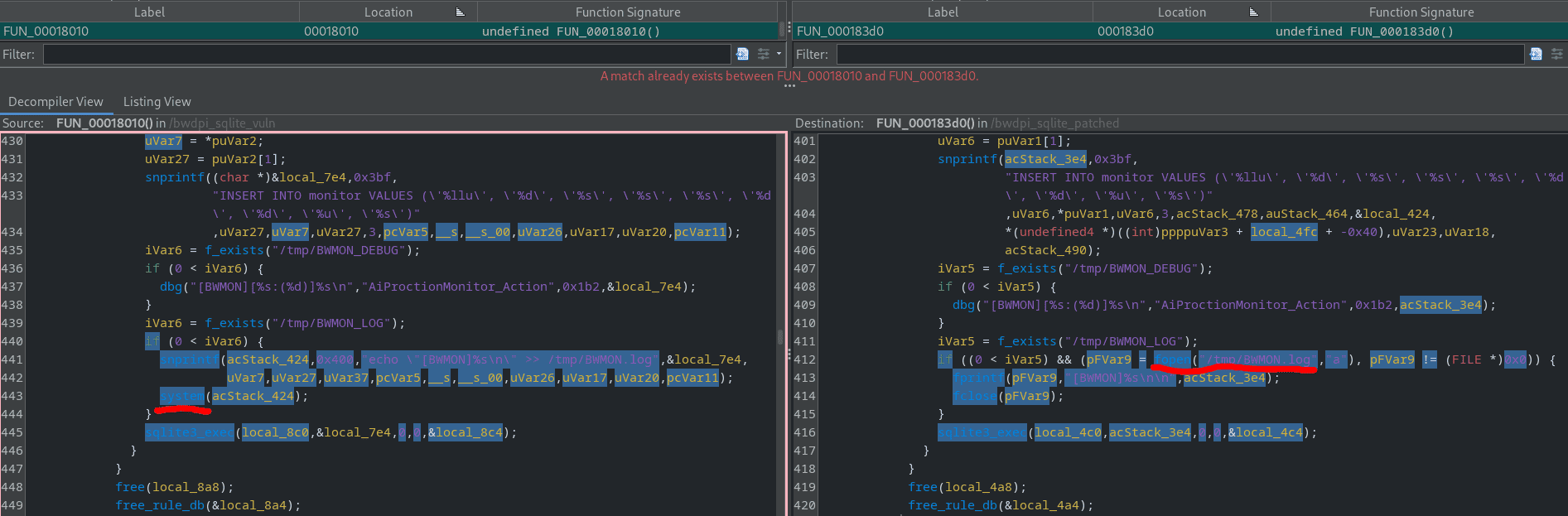Click '0x400' size argument on source line 441
Viewport: 1568px width, 516px height.
335,359
